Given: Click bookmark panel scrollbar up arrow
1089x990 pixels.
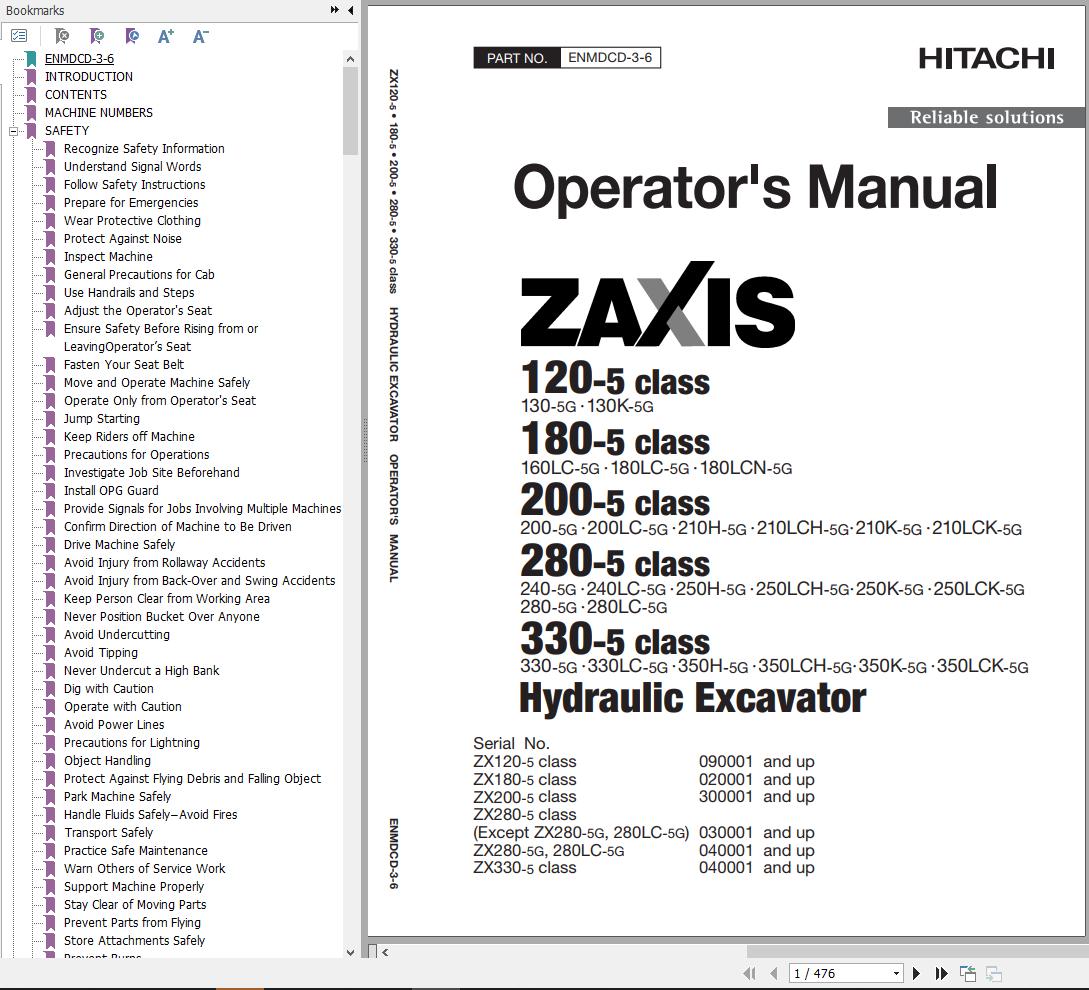Looking at the screenshot, I should (x=350, y=59).
